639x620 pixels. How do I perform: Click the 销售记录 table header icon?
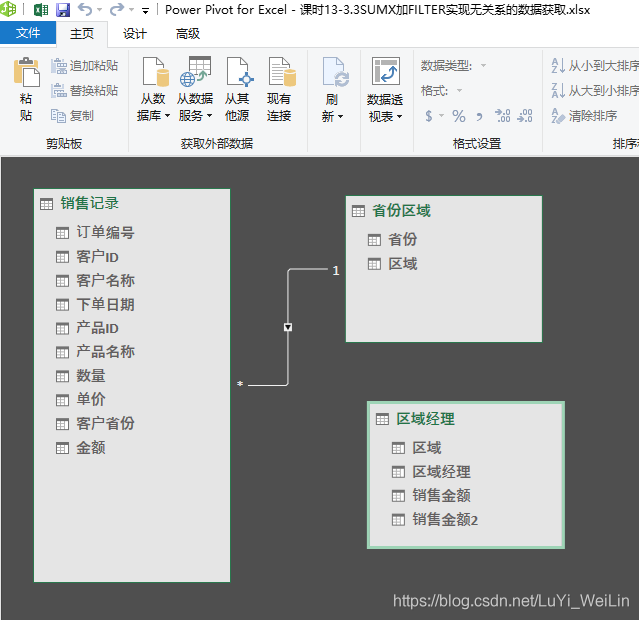(46, 204)
